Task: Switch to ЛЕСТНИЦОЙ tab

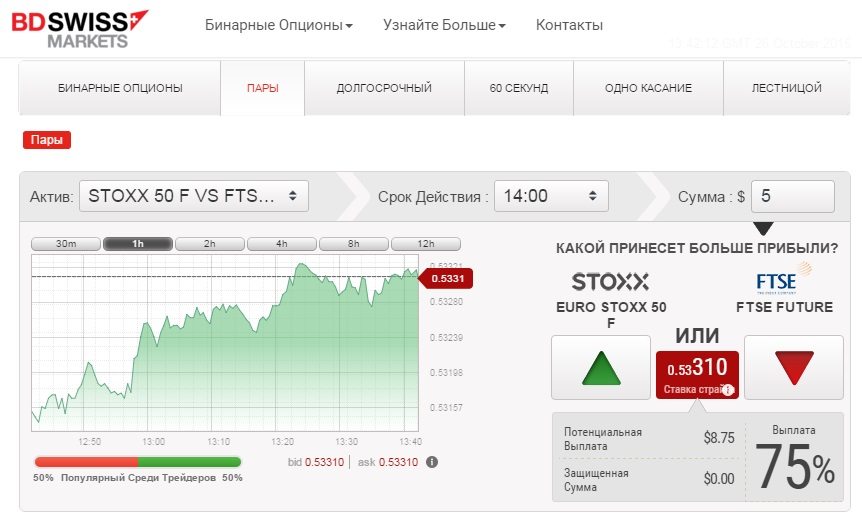Action: (x=787, y=88)
